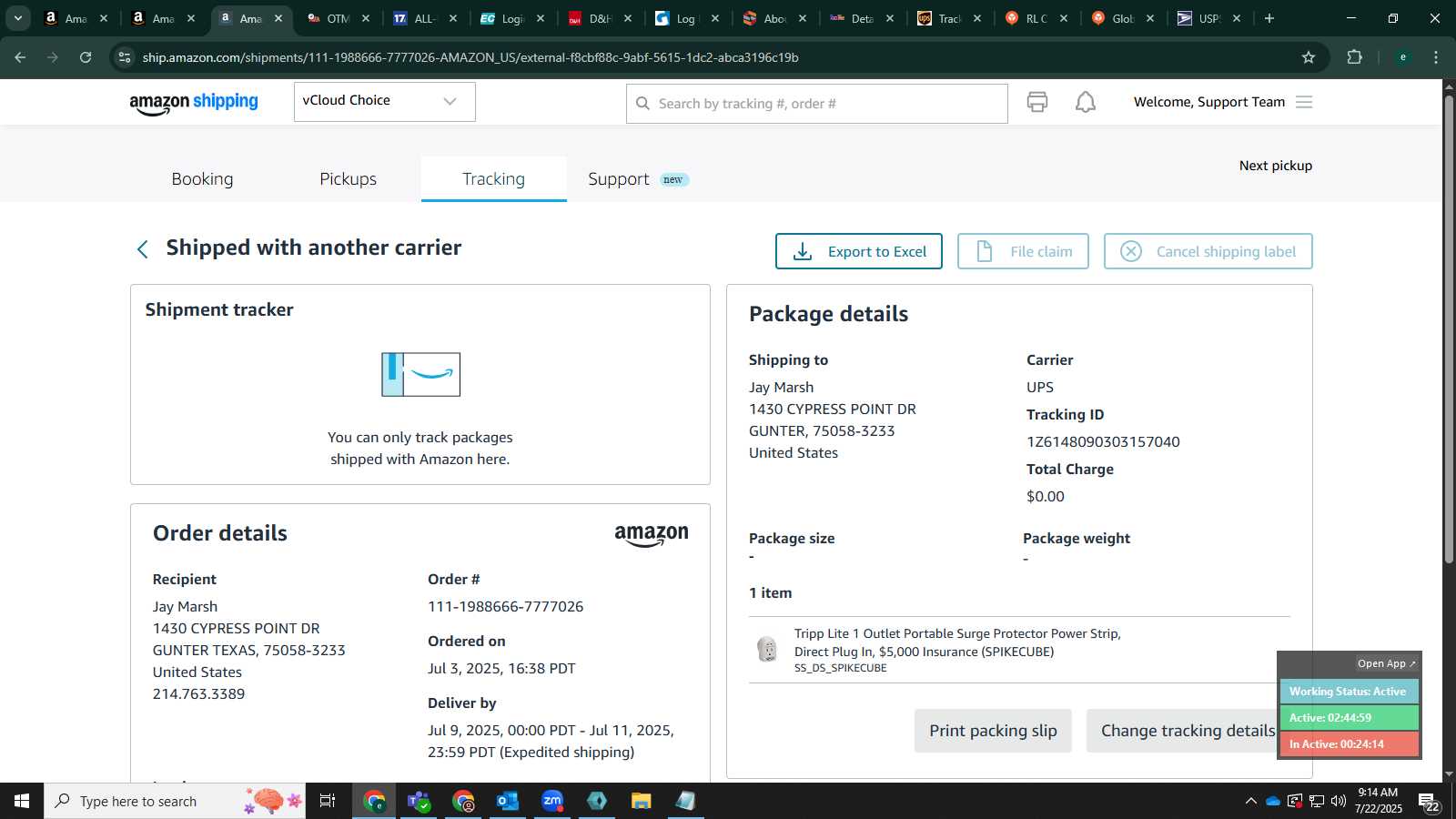The width and height of the screenshot is (1456, 819).
Task: Click Open App on the status widget
Action: [x=1386, y=663]
